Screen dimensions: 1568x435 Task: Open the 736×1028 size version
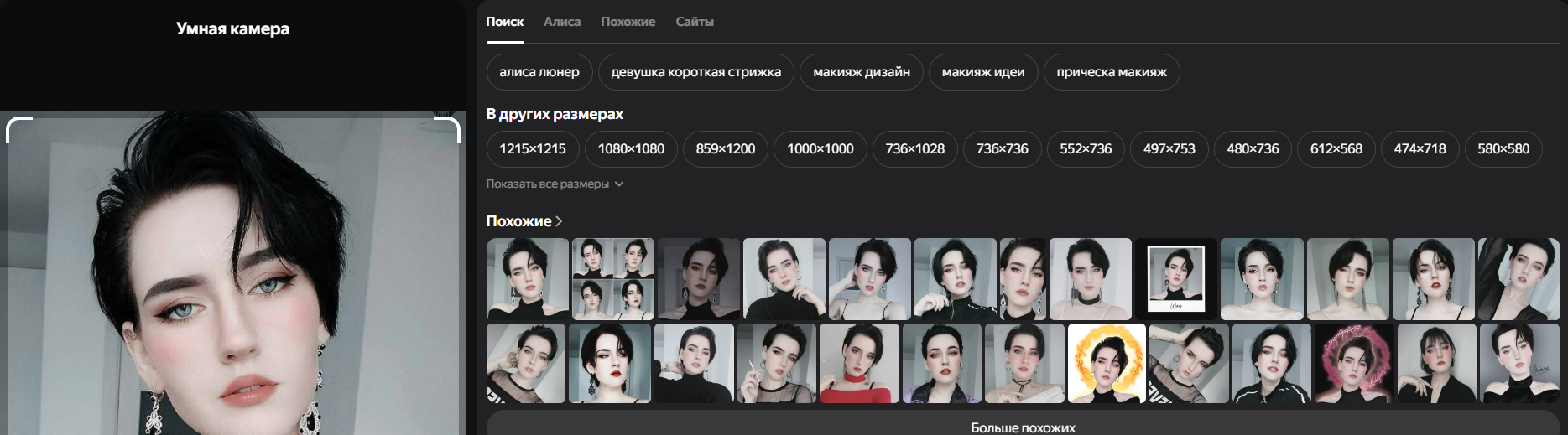coord(915,149)
